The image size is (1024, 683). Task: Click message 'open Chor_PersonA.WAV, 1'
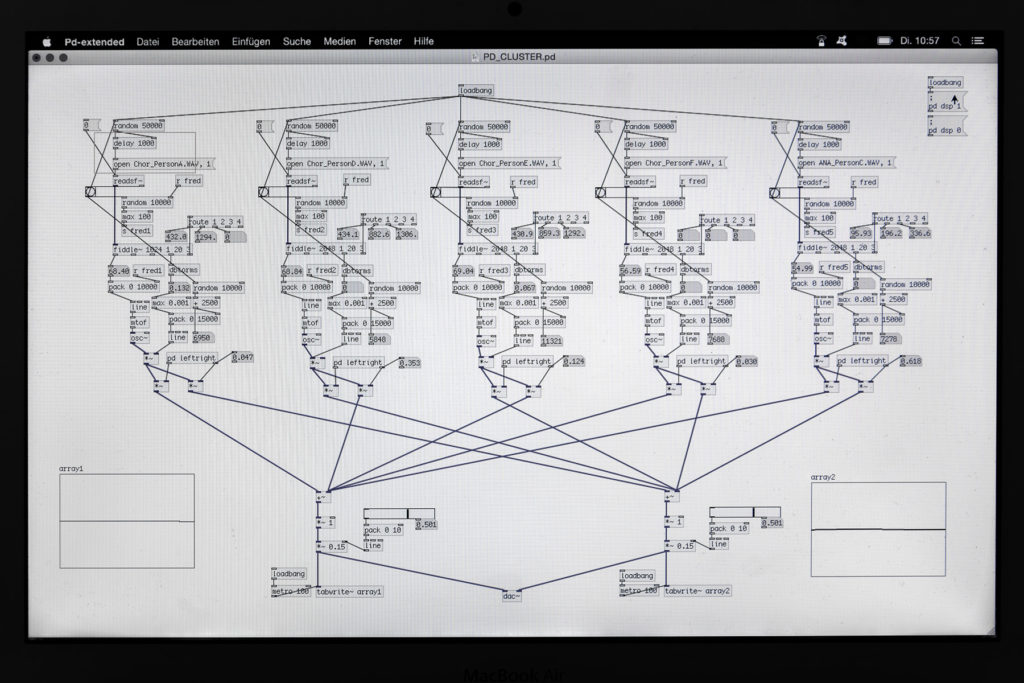pos(163,164)
